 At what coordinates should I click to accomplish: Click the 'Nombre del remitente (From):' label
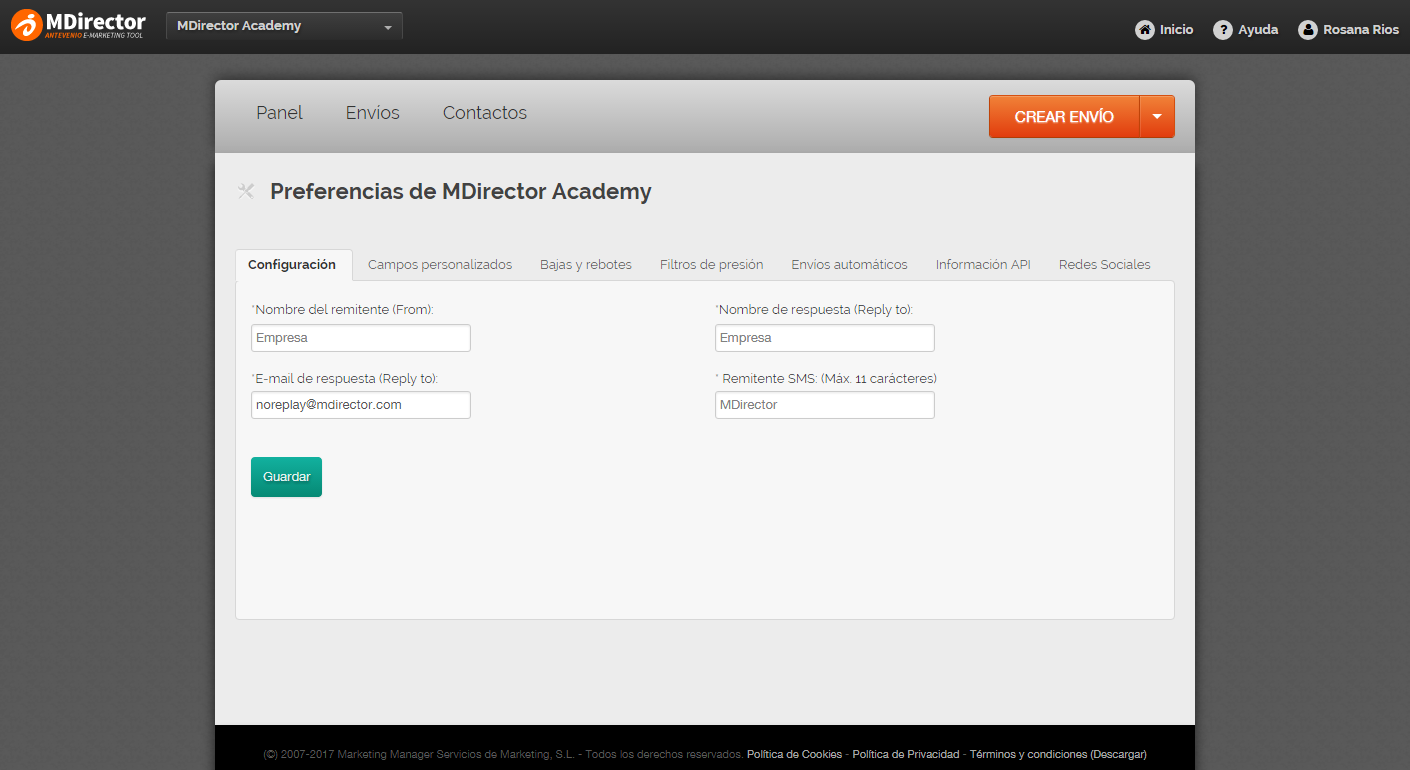pos(343,310)
